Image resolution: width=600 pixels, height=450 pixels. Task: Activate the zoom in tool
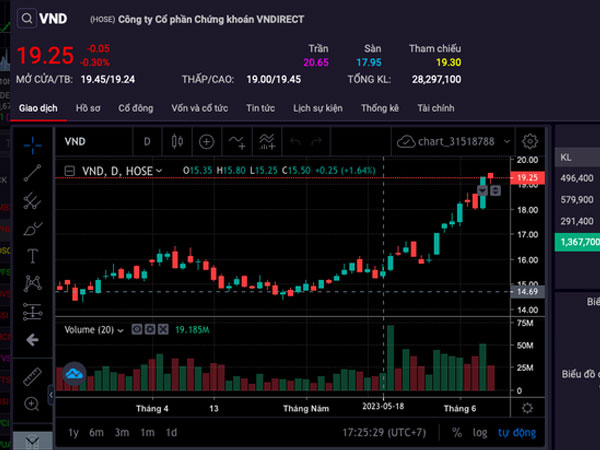32,404
